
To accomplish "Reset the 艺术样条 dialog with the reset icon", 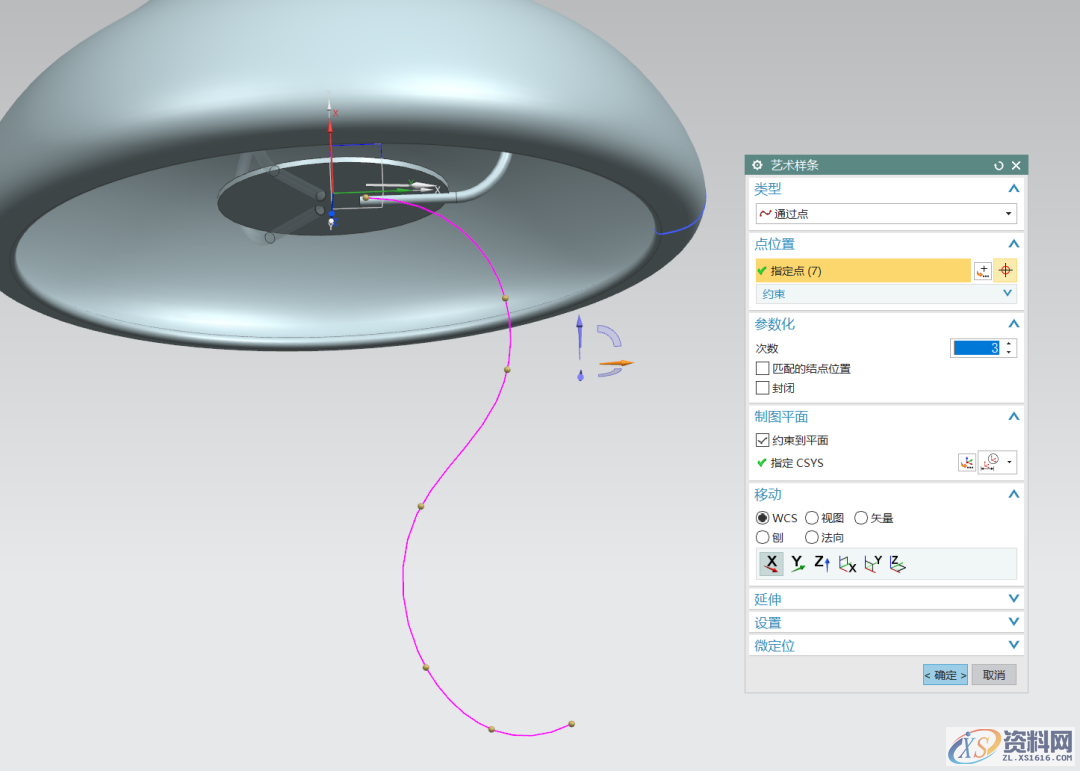I will [998, 166].
